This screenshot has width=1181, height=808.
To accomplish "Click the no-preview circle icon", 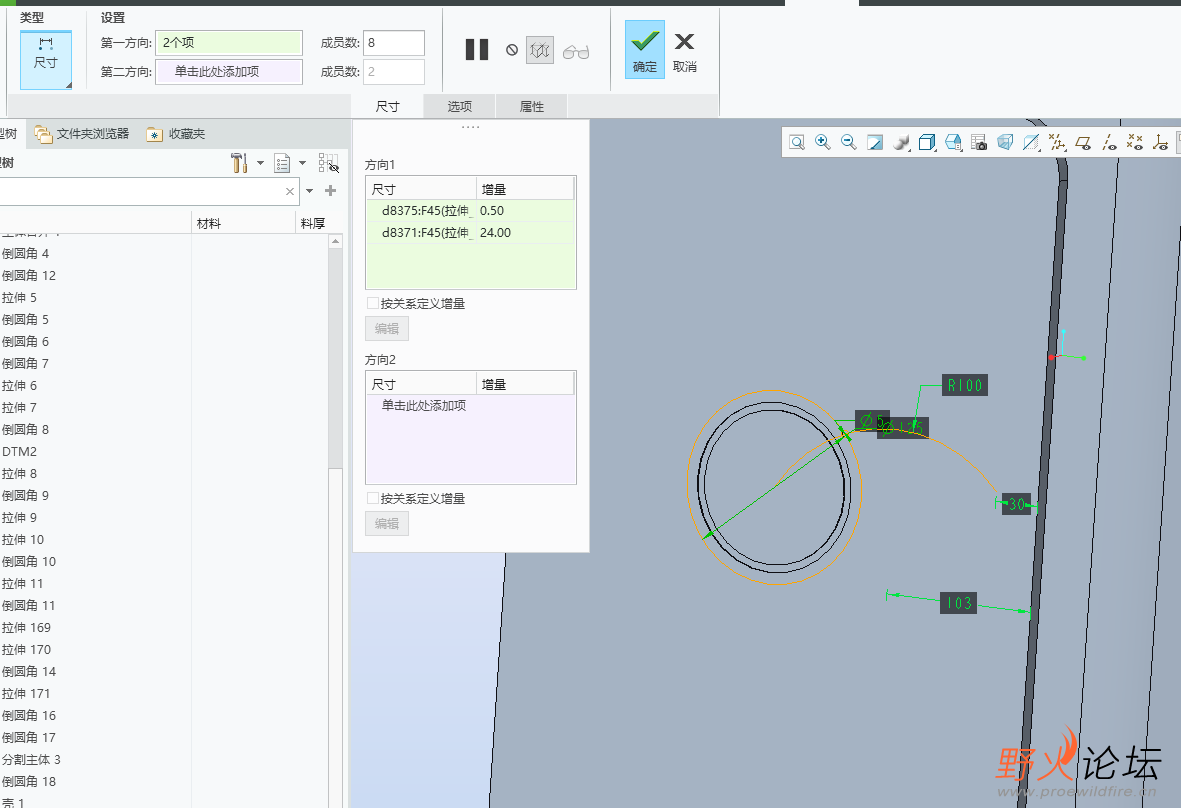I will 512,50.
